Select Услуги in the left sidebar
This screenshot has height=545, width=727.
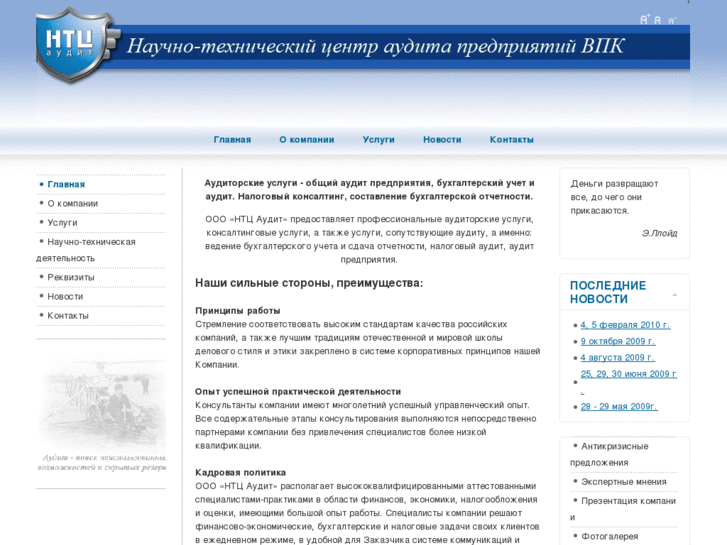click(62, 223)
